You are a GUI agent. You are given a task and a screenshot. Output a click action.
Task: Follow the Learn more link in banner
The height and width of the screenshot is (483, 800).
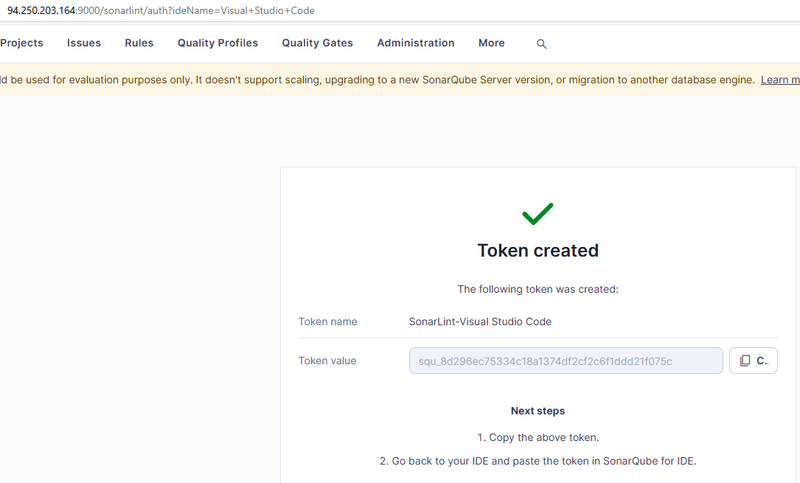780,80
